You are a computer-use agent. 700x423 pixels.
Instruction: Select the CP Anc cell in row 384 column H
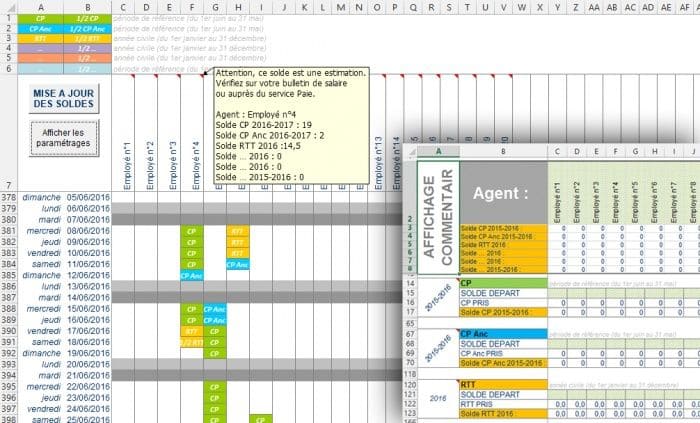click(x=238, y=265)
